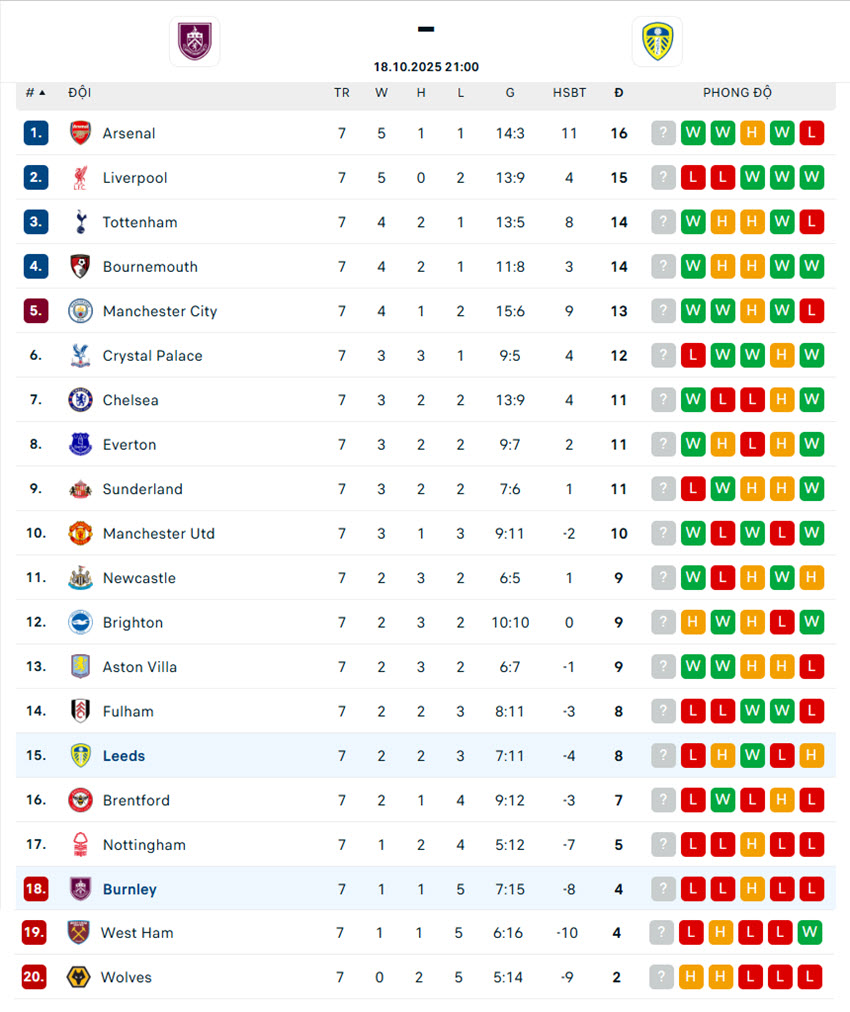Screen dimensions: 850x1012
Task: Click West Ham's green W form badge
Action: [x=810, y=933]
